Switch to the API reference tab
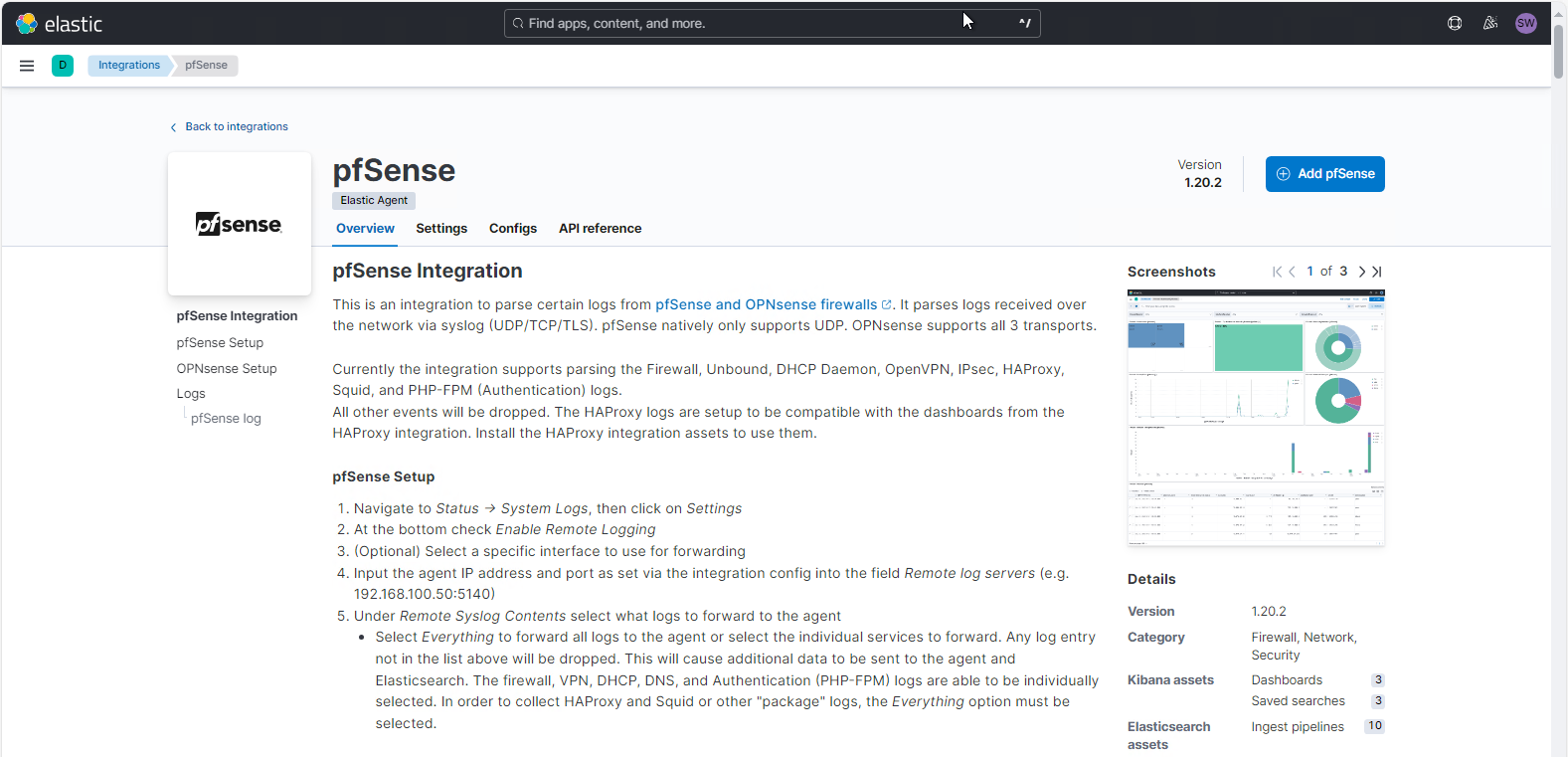The image size is (1568, 757). click(601, 229)
